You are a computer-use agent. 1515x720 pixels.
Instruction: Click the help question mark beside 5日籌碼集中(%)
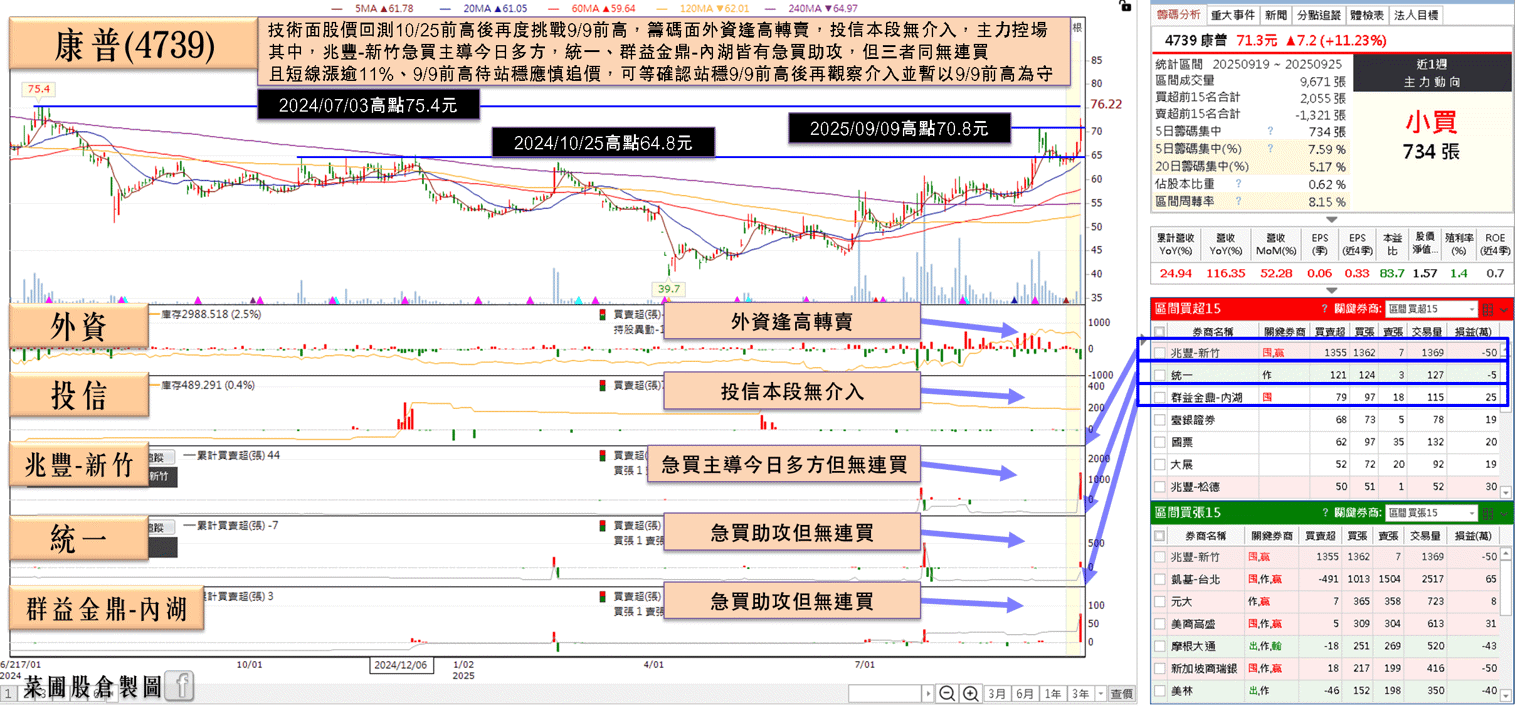click(1270, 148)
